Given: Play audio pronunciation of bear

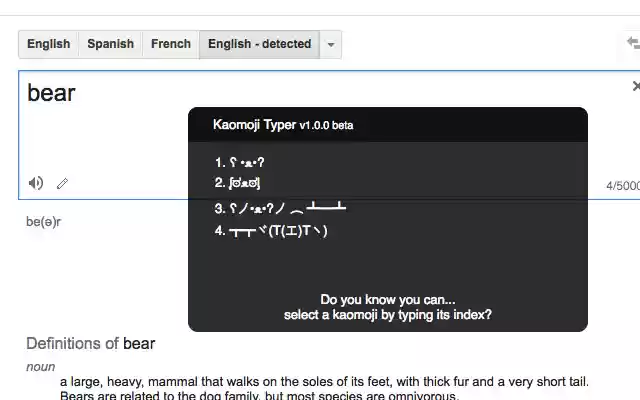Looking at the screenshot, I should pyautogui.click(x=36, y=183).
